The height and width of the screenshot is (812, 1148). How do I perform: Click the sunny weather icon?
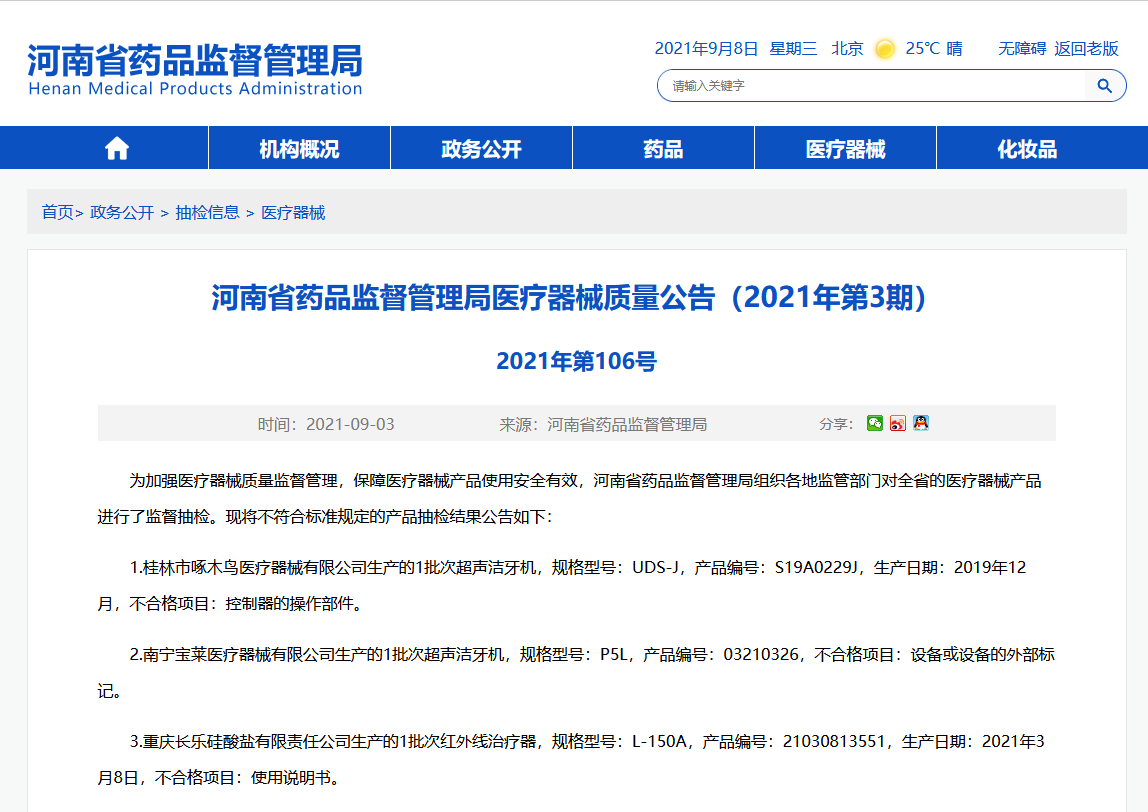(884, 49)
